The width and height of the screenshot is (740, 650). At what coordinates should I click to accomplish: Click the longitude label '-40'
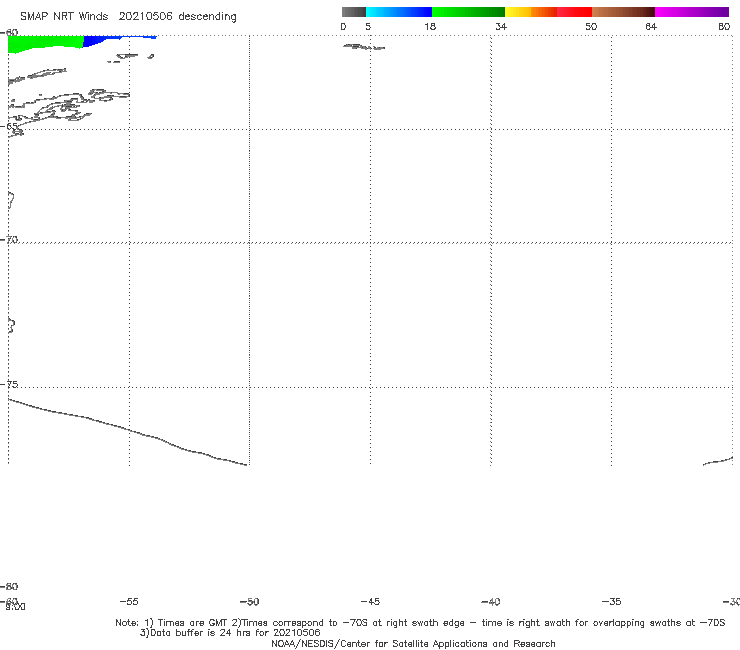coord(490,601)
